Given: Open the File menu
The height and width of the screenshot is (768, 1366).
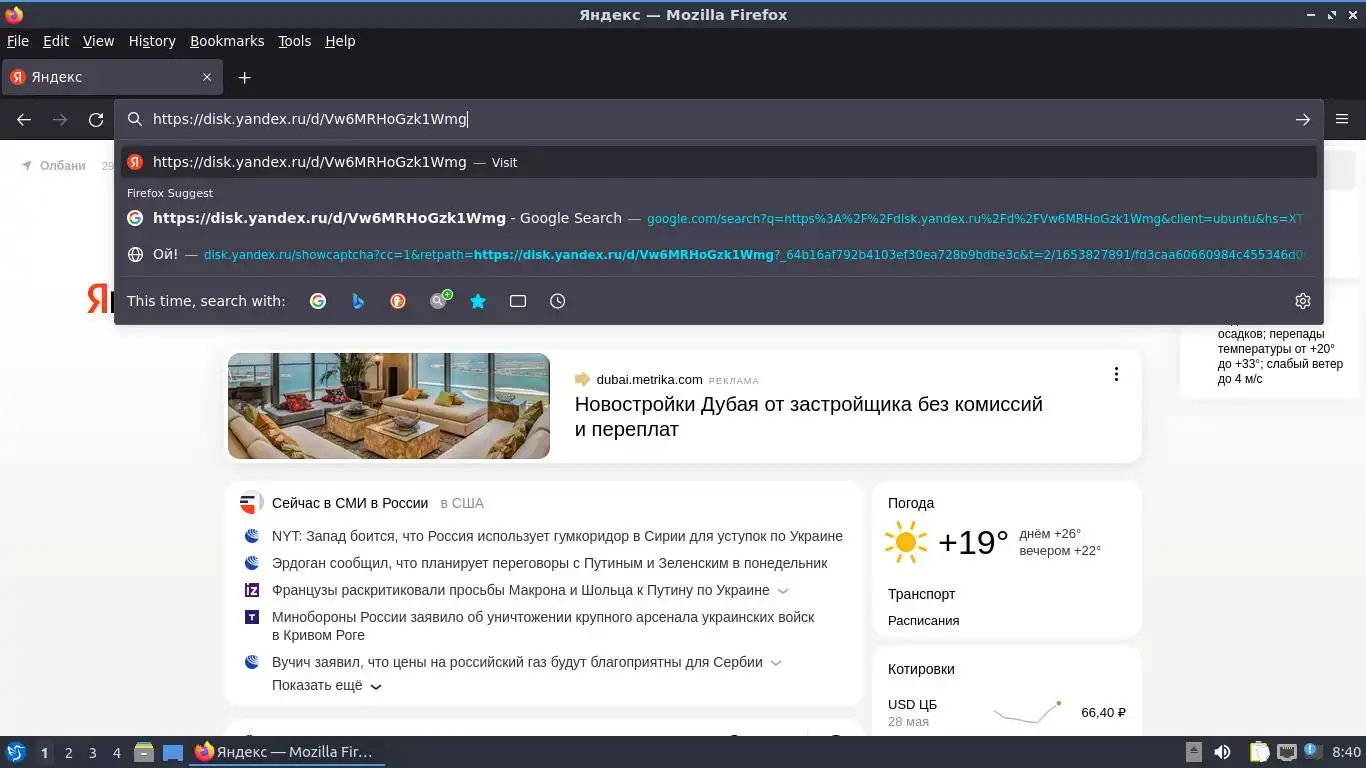Looking at the screenshot, I should [x=18, y=41].
